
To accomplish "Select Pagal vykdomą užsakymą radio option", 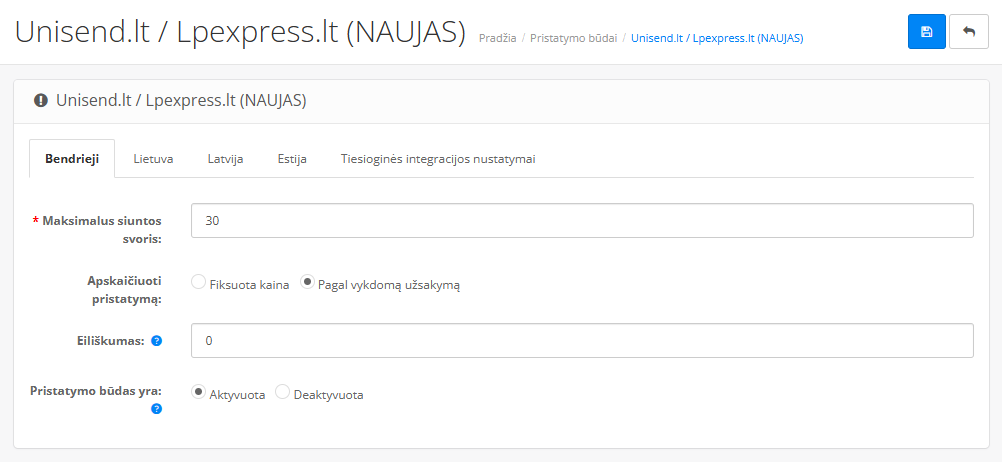I will 308,283.
